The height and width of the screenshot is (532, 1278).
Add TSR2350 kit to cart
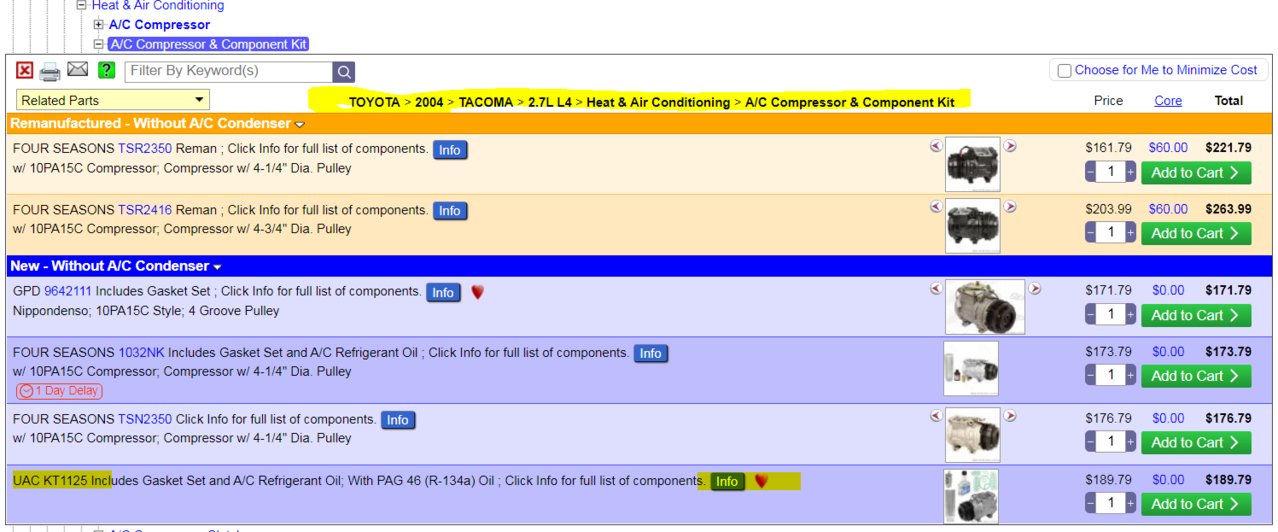[1196, 172]
